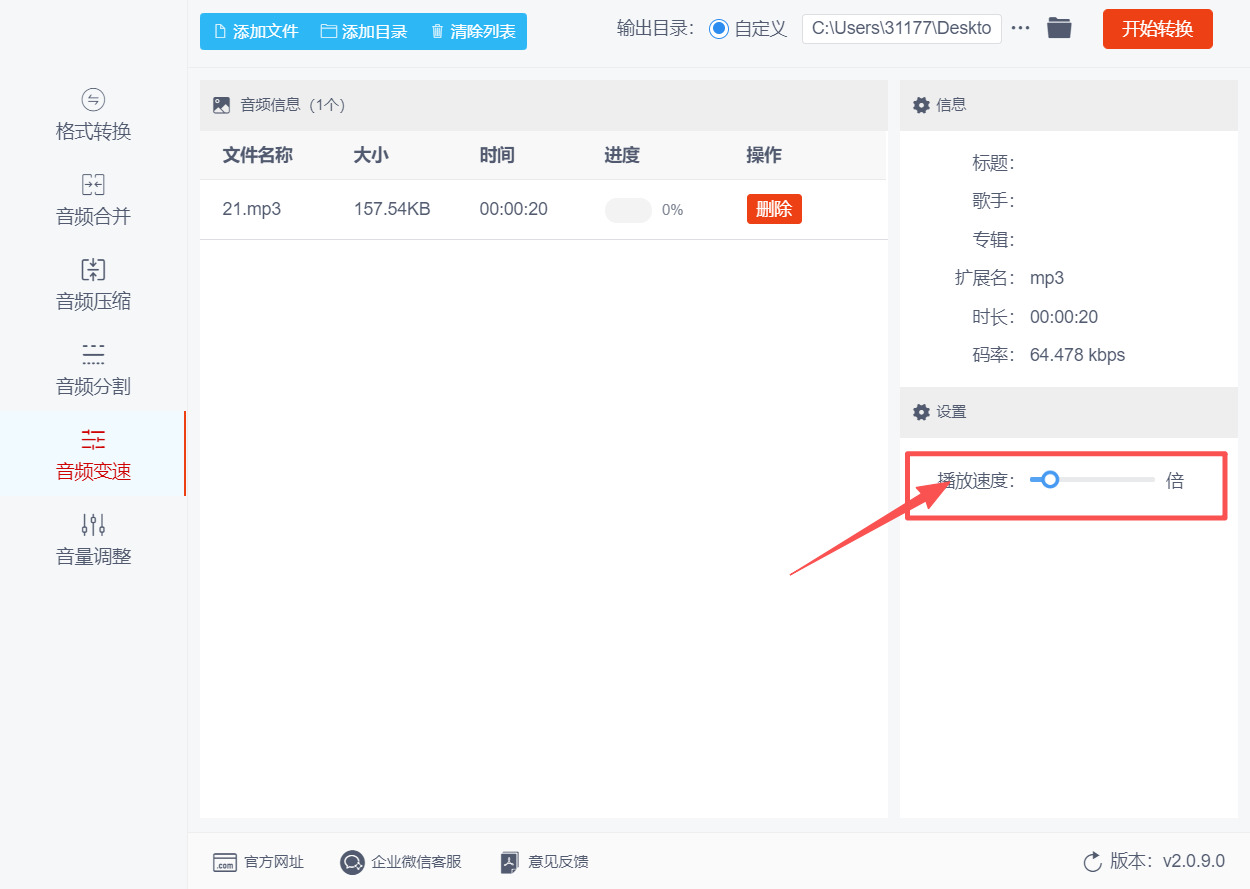Click the 音频压缩 compress icon
This screenshot has width=1250, height=889.
click(x=93, y=269)
